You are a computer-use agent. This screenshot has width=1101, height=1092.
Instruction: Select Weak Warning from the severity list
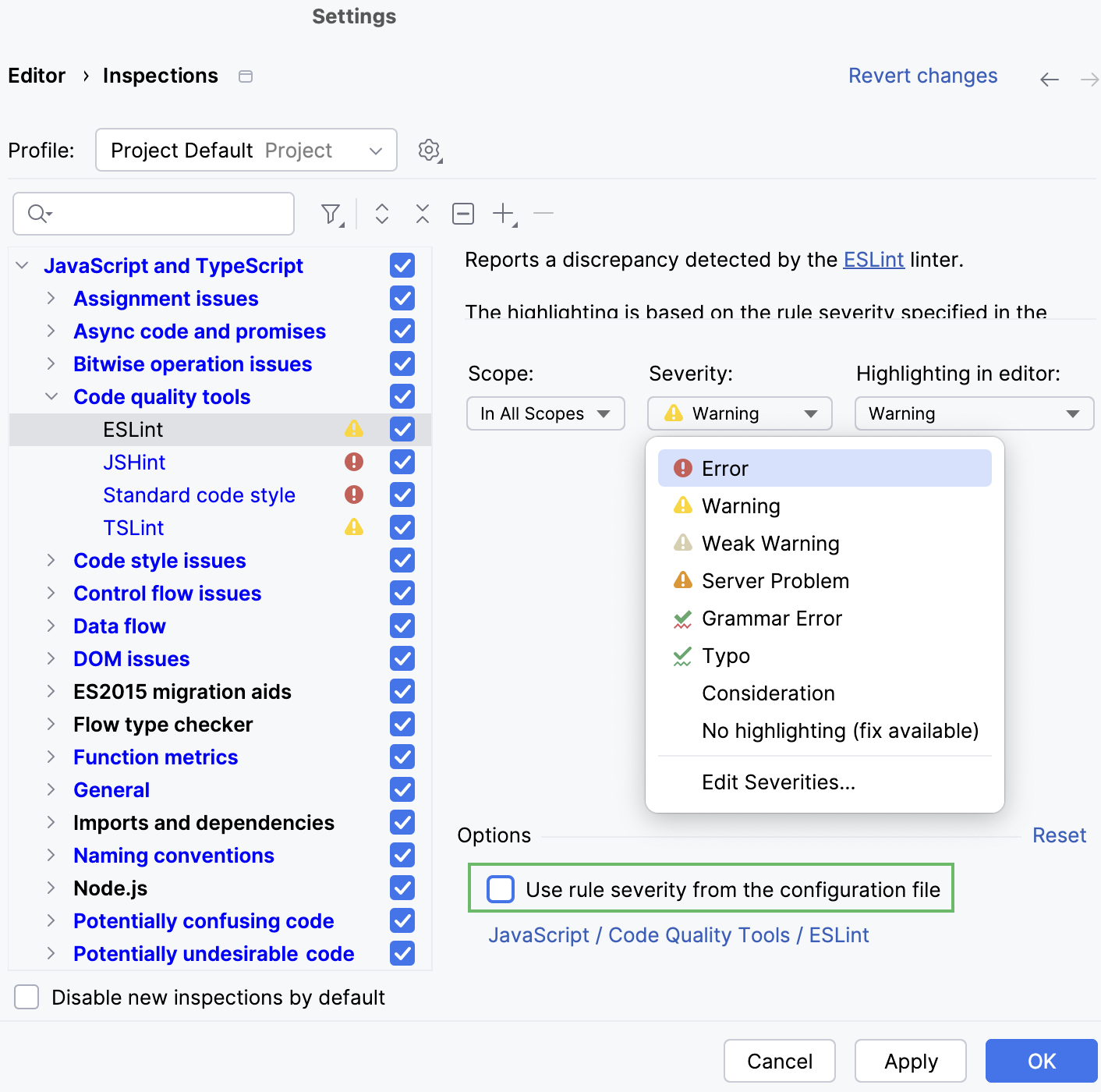[770, 543]
